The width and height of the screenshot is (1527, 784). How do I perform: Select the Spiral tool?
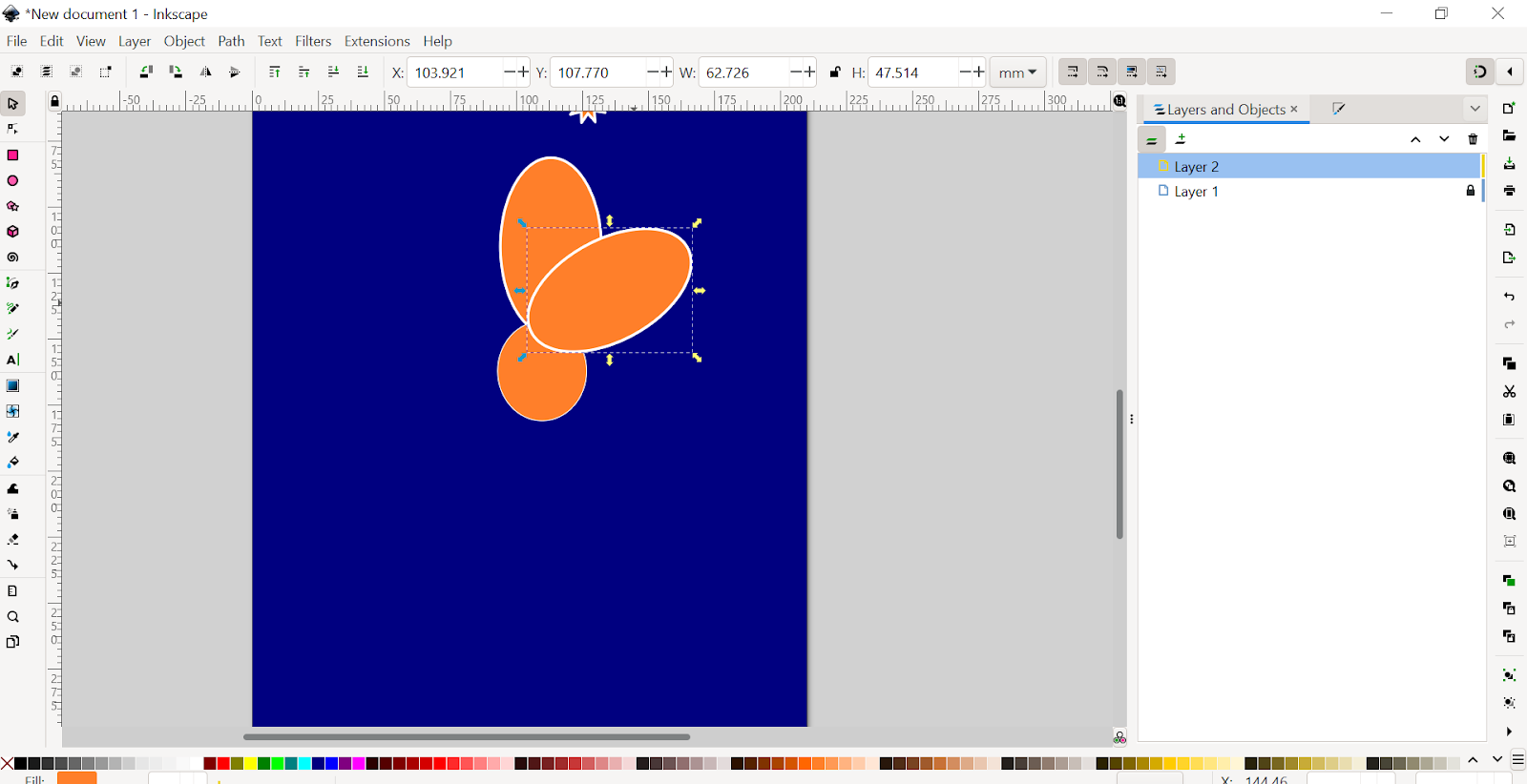(x=12, y=258)
